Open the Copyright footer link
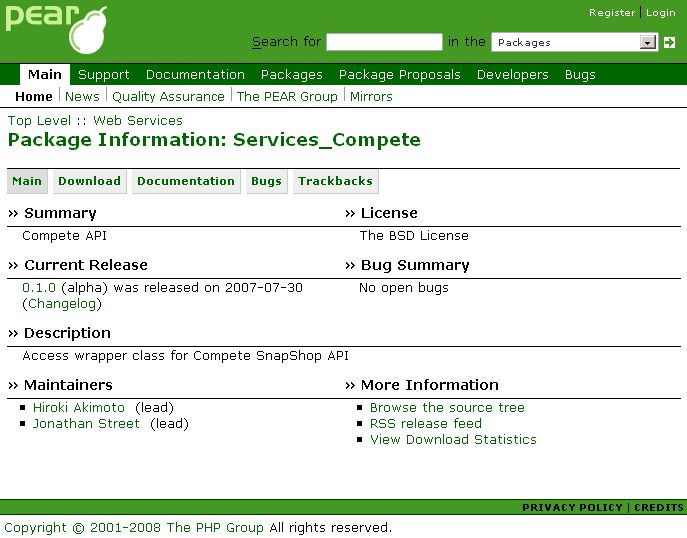Image resolution: width=687 pixels, height=538 pixels. pyautogui.click(x=35, y=527)
